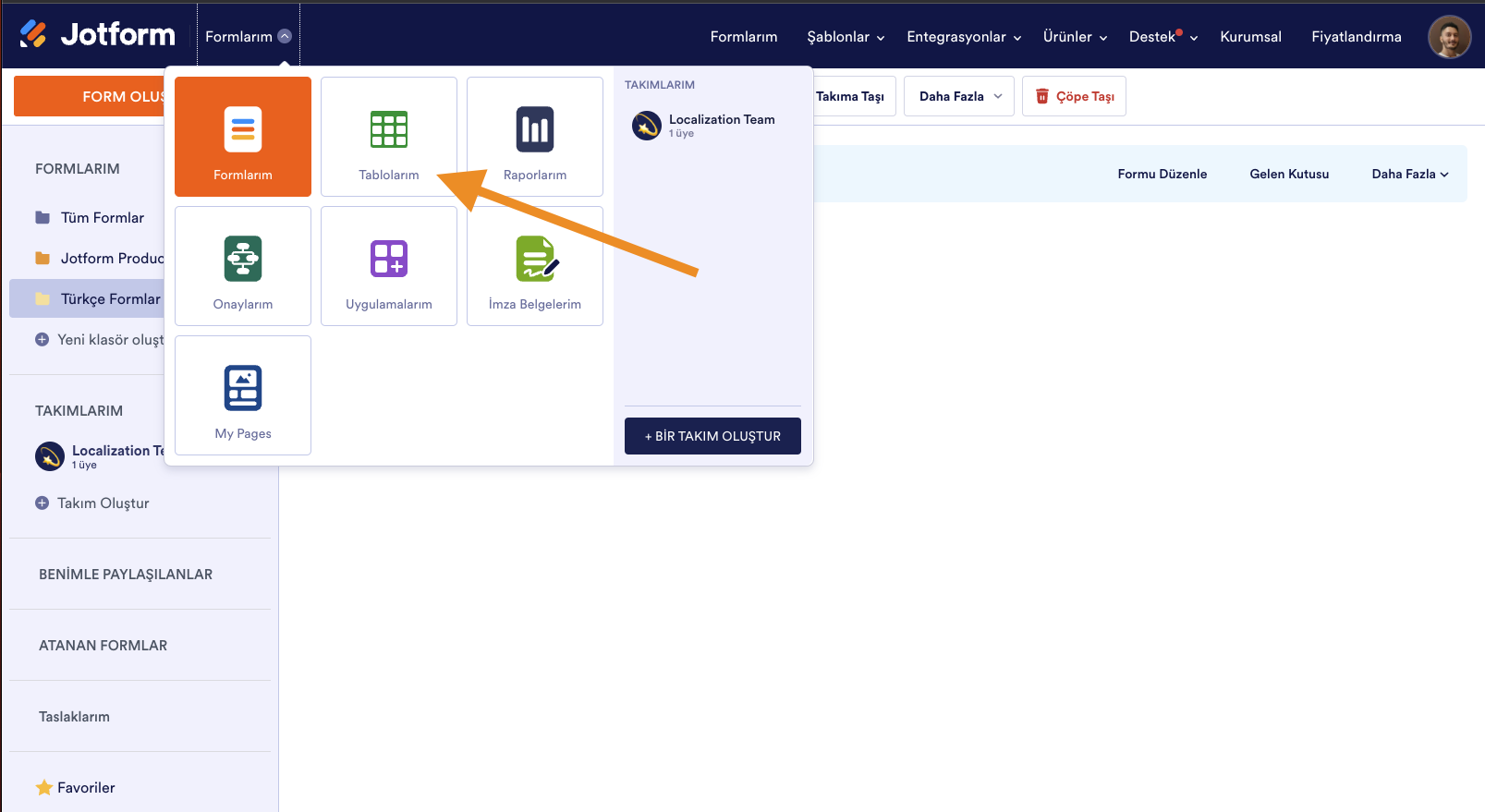Viewport: 1485px width, 812px height.
Task: Select Tüm Formlar in the sidebar
Action: pos(103,217)
